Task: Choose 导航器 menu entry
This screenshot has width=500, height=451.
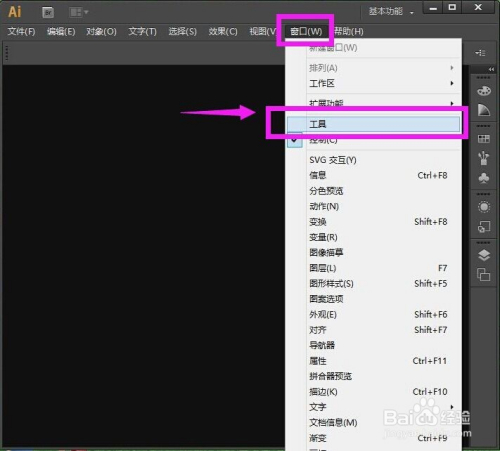Action: pyautogui.click(x=373, y=345)
